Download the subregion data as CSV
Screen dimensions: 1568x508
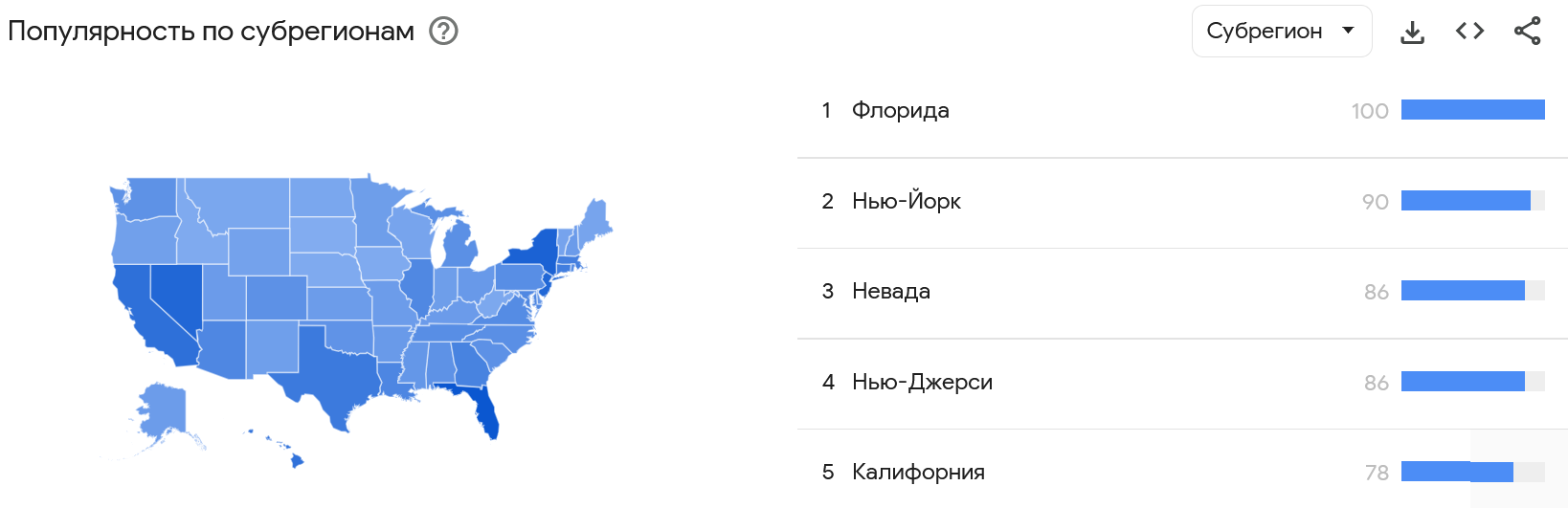click(x=1412, y=32)
